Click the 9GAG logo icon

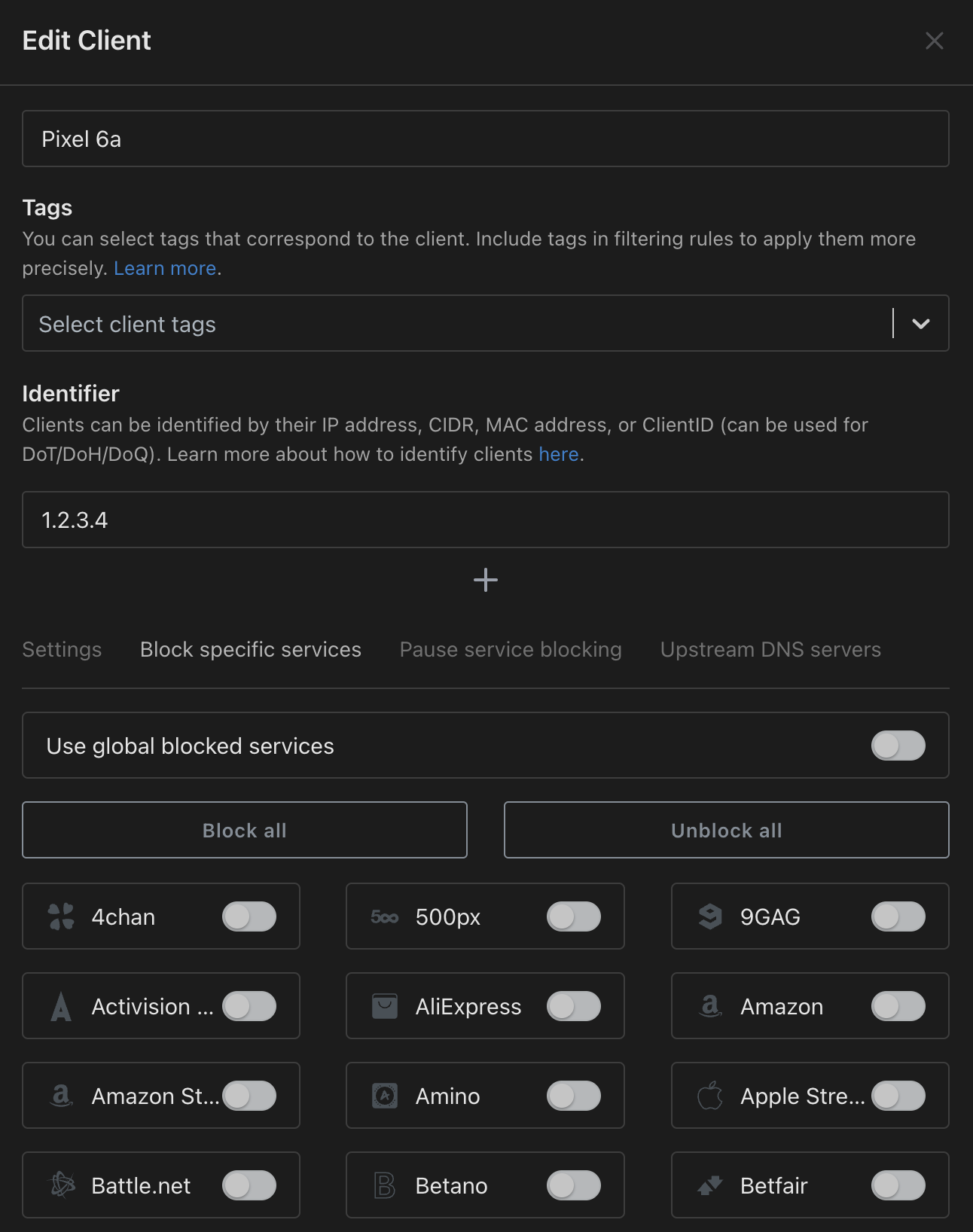709,916
